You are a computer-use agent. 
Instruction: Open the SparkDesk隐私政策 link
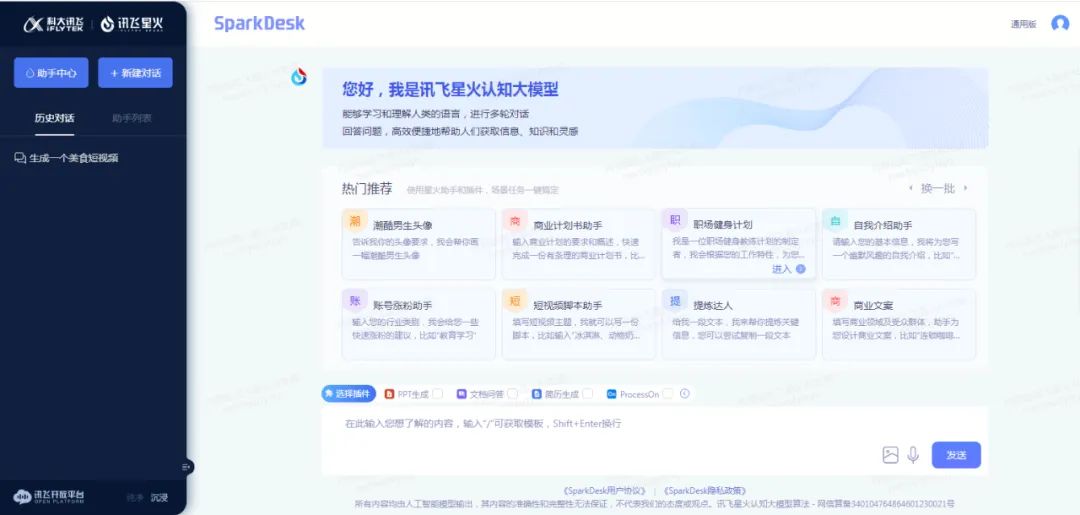705,490
